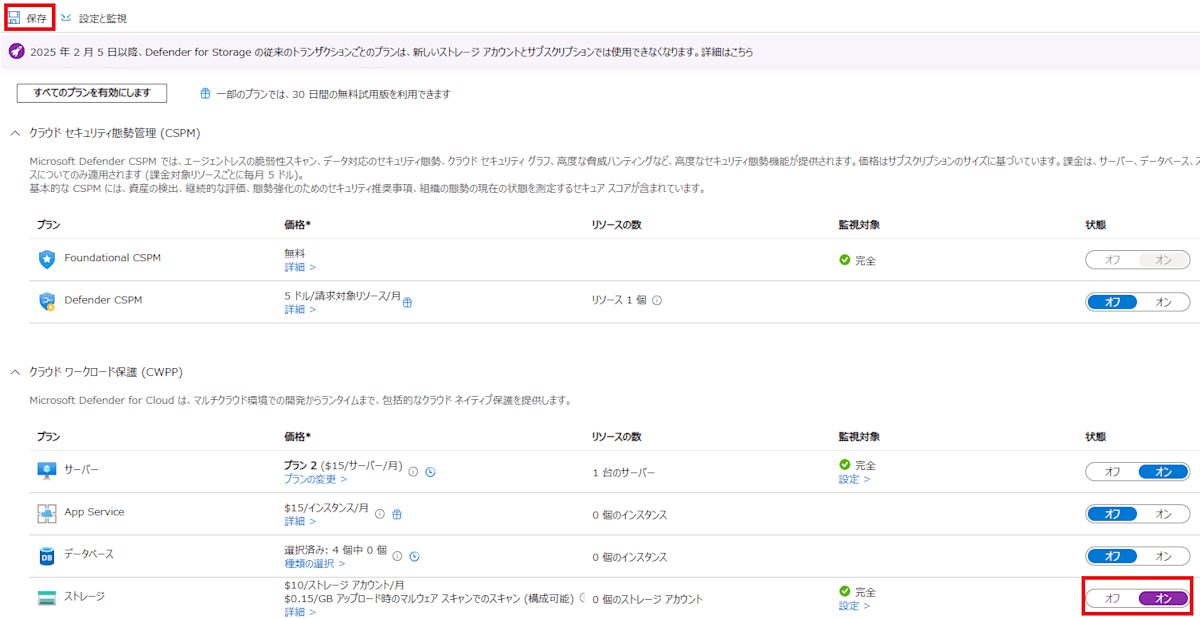
Task: Open 設定 link in the サーバー row
Action: [854, 479]
